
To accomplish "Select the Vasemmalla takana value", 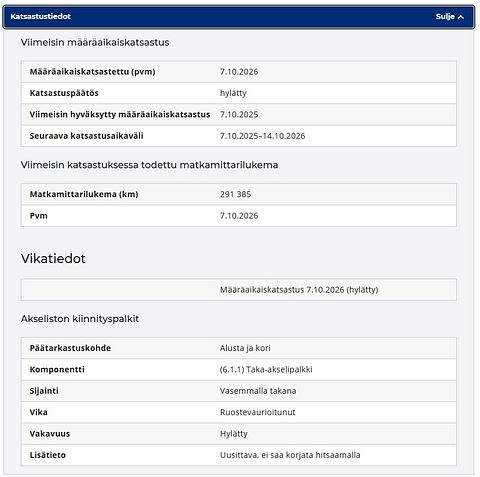I will 258,391.
